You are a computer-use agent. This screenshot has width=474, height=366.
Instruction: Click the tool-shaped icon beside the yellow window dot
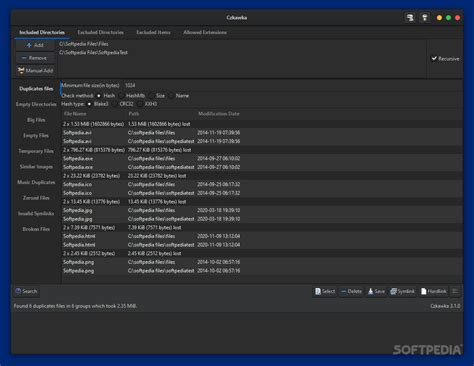(424, 17)
